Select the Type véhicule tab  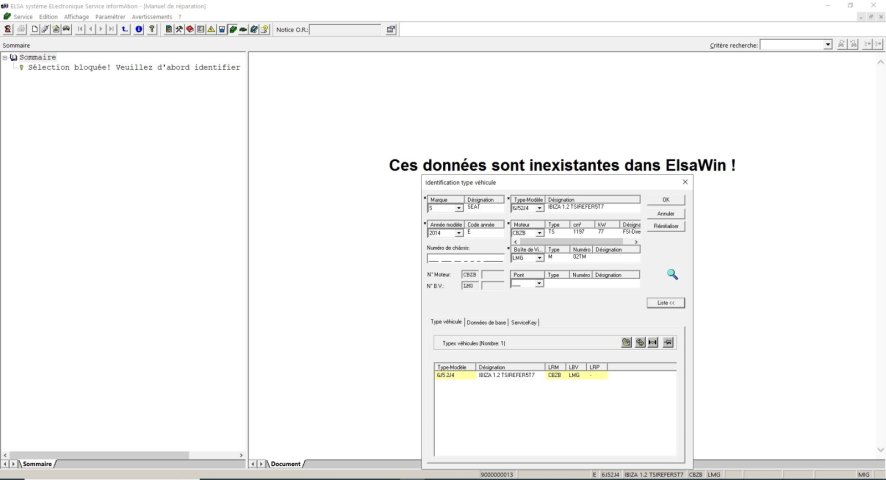coord(446,322)
